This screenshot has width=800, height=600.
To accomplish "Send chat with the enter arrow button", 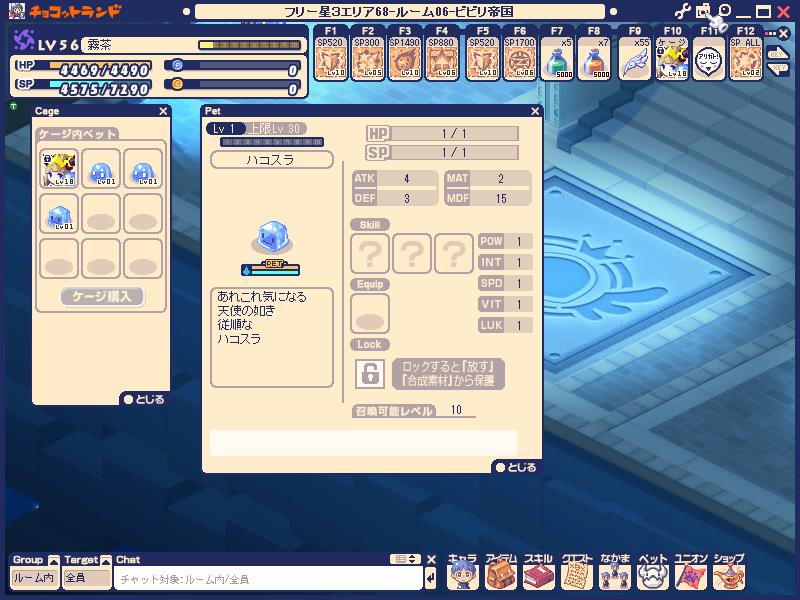I will point(431,579).
